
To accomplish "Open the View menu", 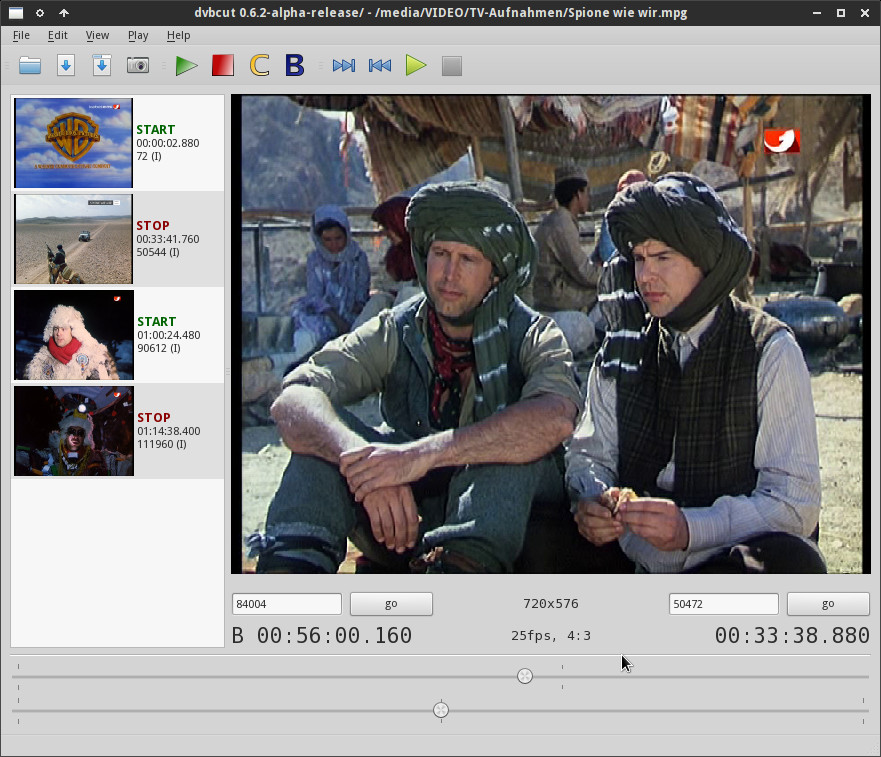I will (x=97, y=35).
